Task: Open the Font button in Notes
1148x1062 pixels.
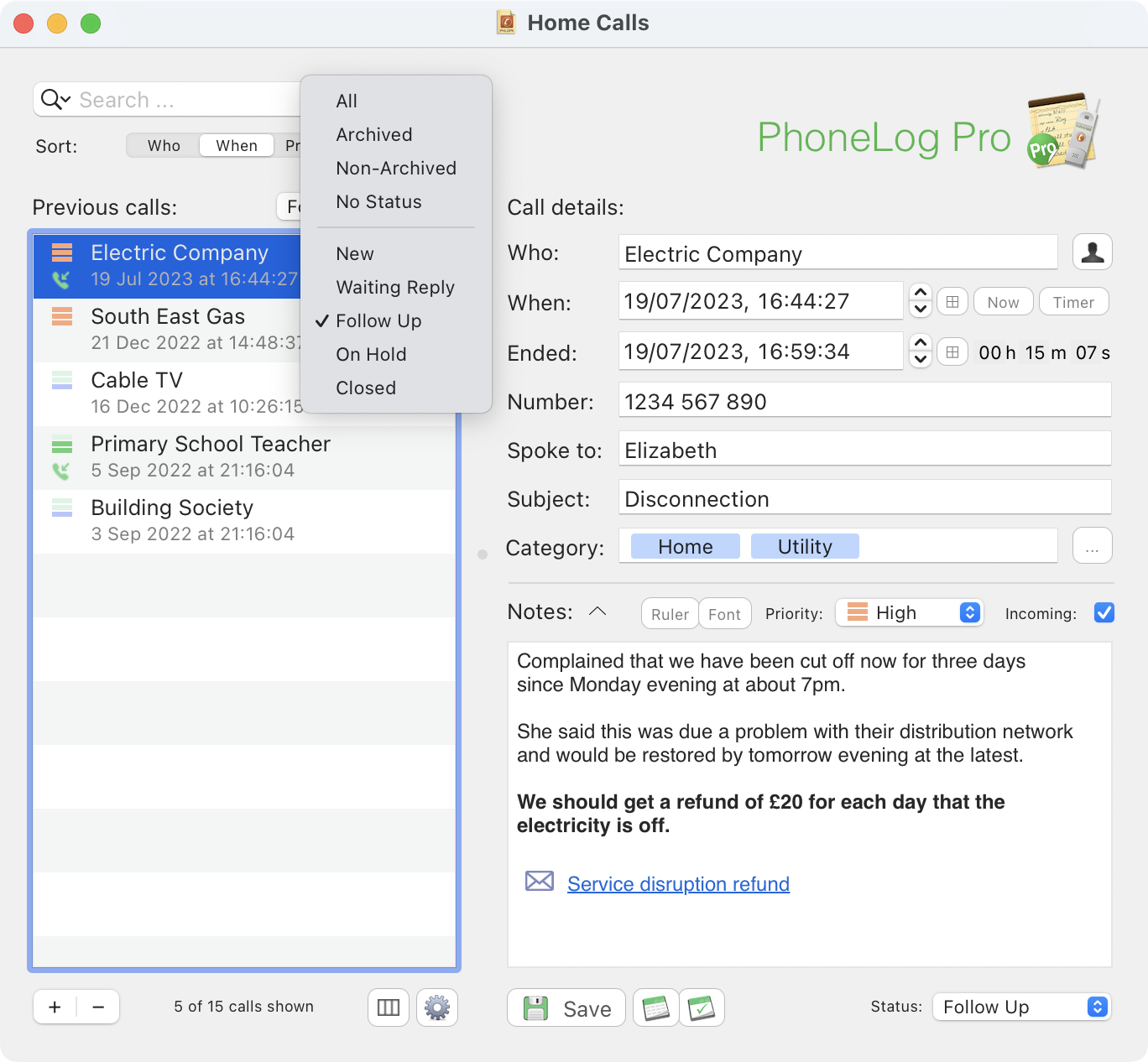Action: [x=724, y=614]
